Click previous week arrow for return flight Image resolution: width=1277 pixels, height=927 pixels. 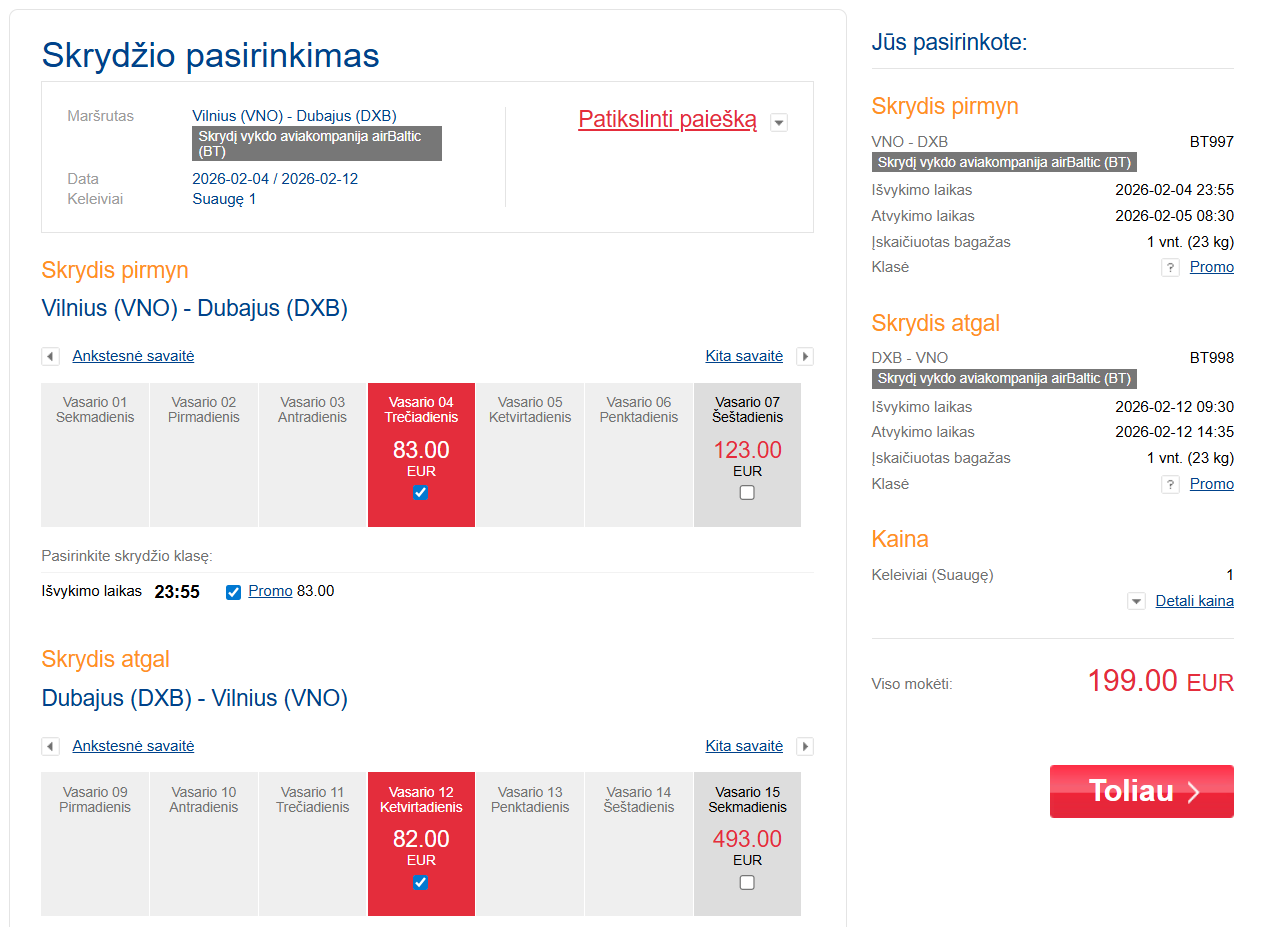click(50, 747)
